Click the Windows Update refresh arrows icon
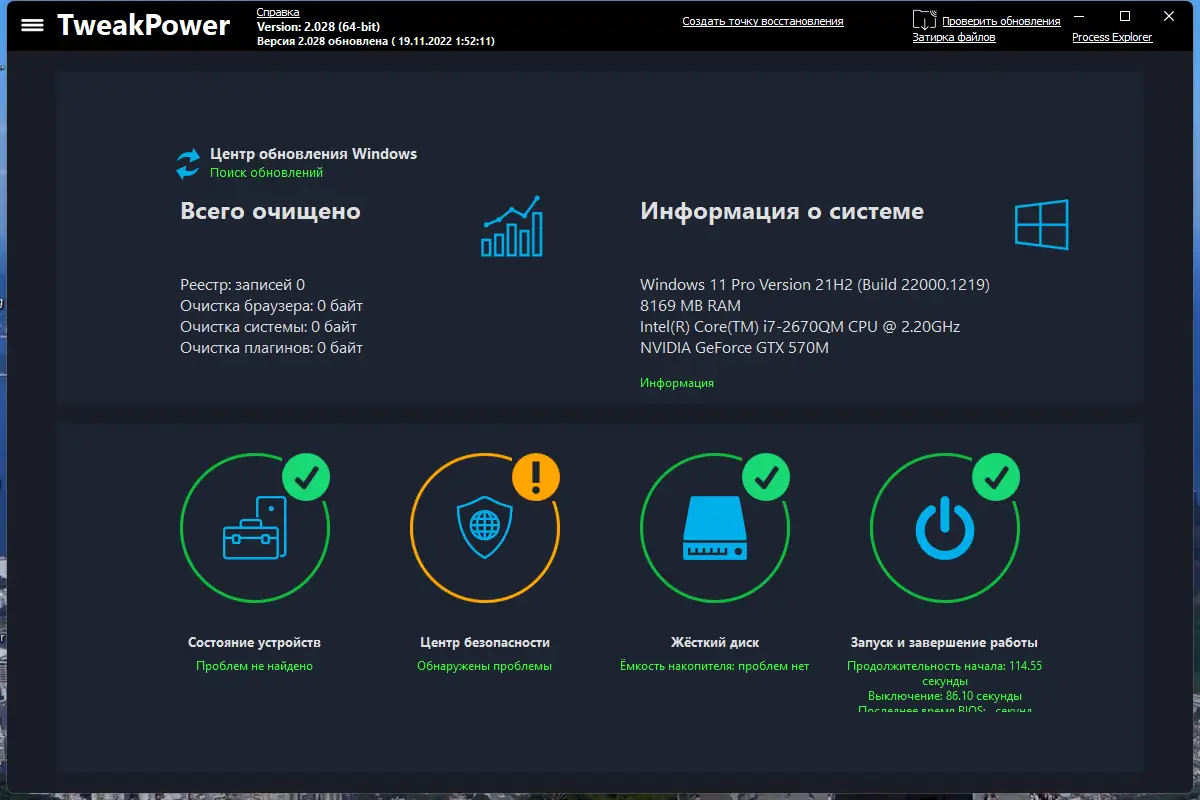1200x800 pixels. click(188, 163)
